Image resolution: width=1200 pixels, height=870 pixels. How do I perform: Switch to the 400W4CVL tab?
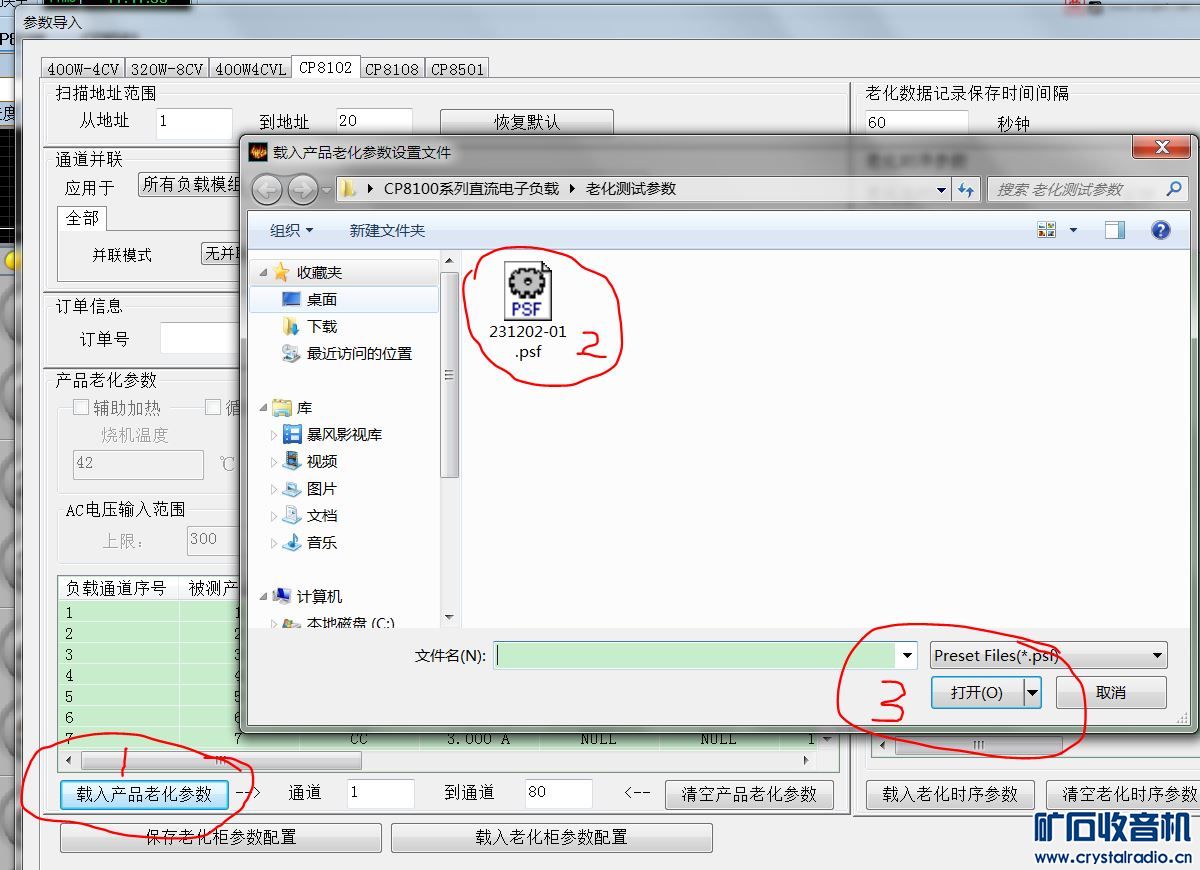250,69
